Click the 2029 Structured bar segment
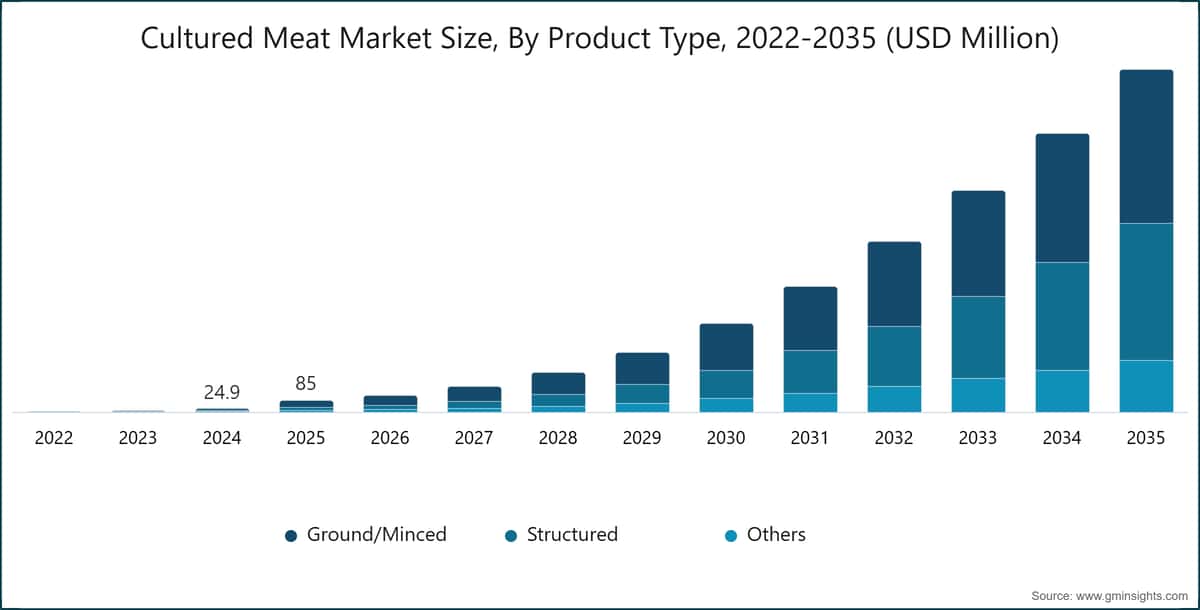The width and height of the screenshot is (1200, 610). (x=642, y=394)
